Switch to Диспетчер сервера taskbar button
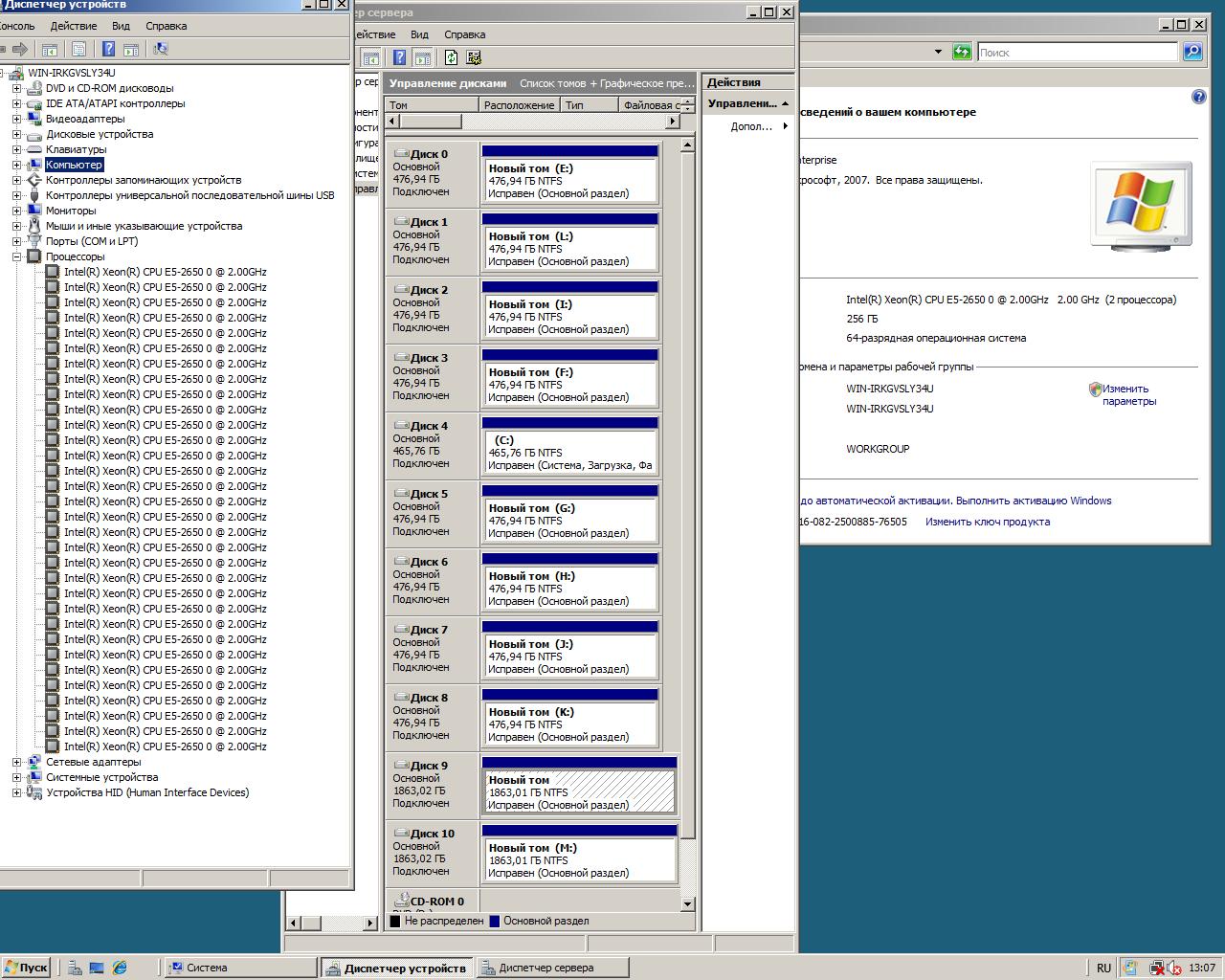Viewport: 1225px width, 980px height. 552,968
